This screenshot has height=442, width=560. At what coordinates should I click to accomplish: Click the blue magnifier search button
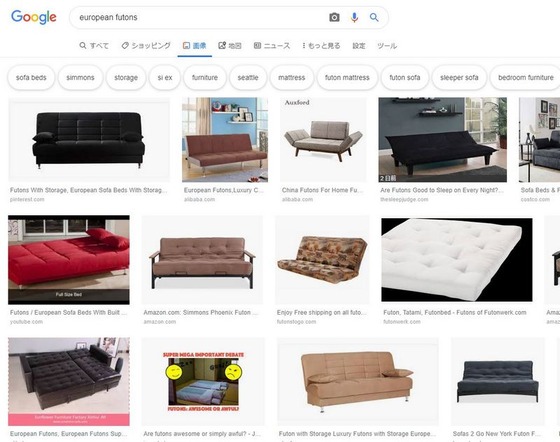click(x=374, y=17)
